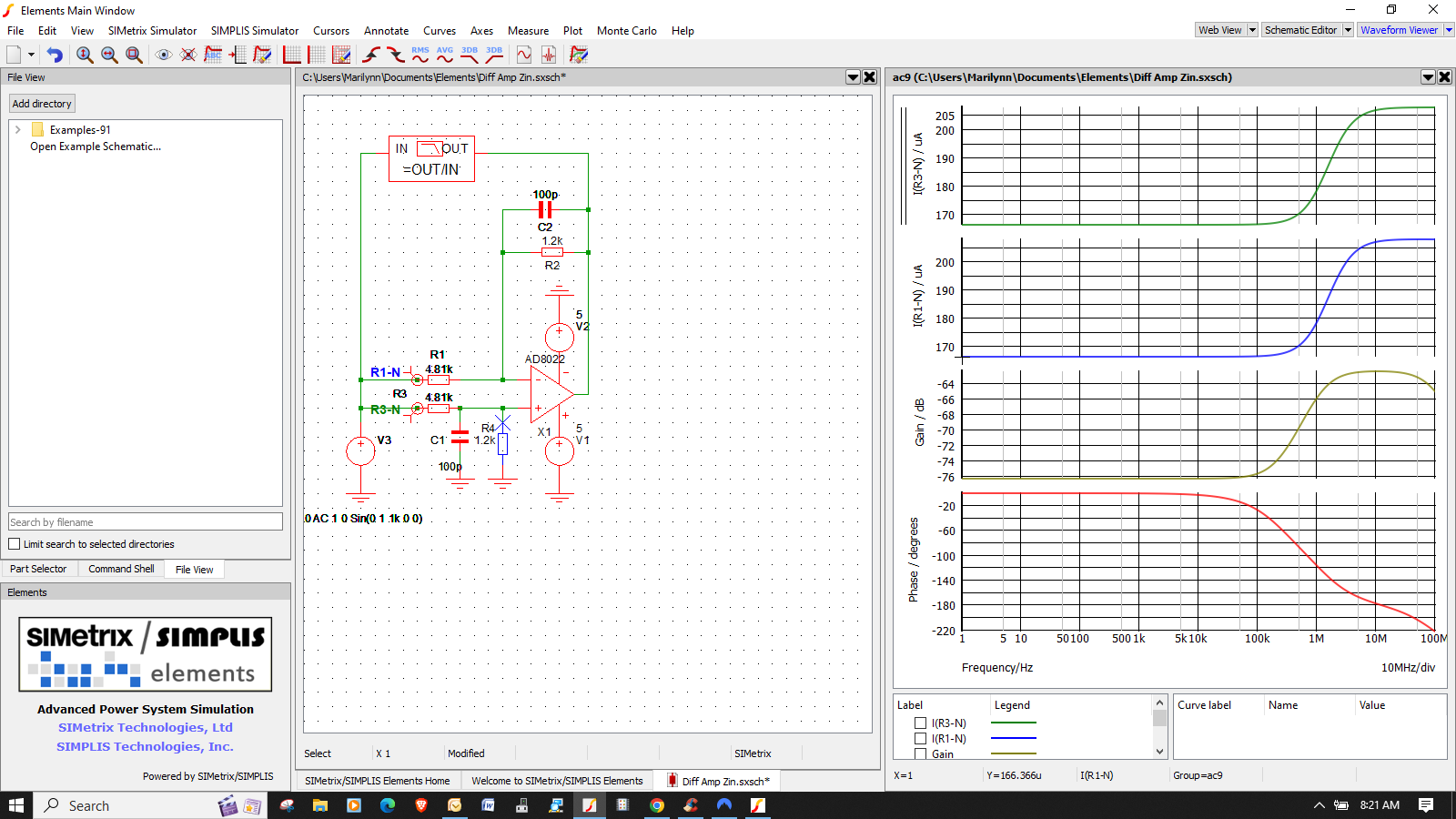Click the curve edit pencil icon
This screenshot has height=819, width=1456.
coord(262,55)
